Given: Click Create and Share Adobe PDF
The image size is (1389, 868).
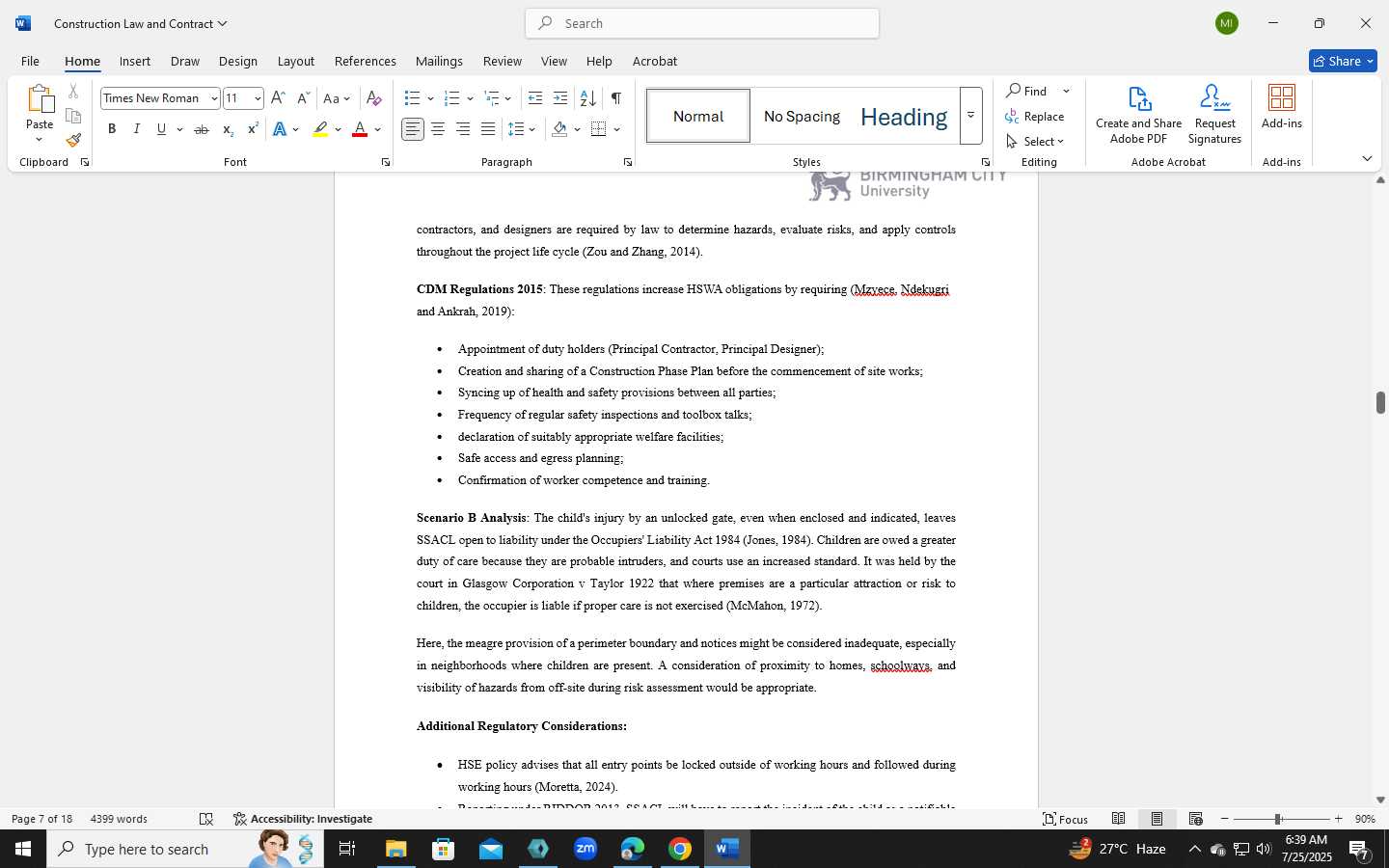Looking at the screenshot, I should [1138, 115].
